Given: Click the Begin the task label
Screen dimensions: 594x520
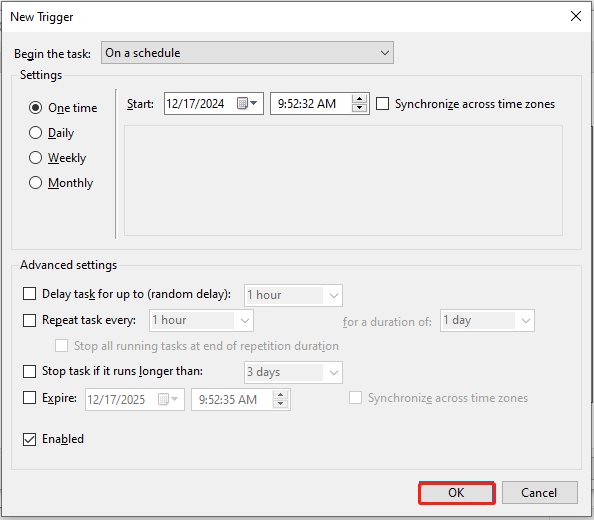Looking at the screenshot, I should (x=52, y=54).
